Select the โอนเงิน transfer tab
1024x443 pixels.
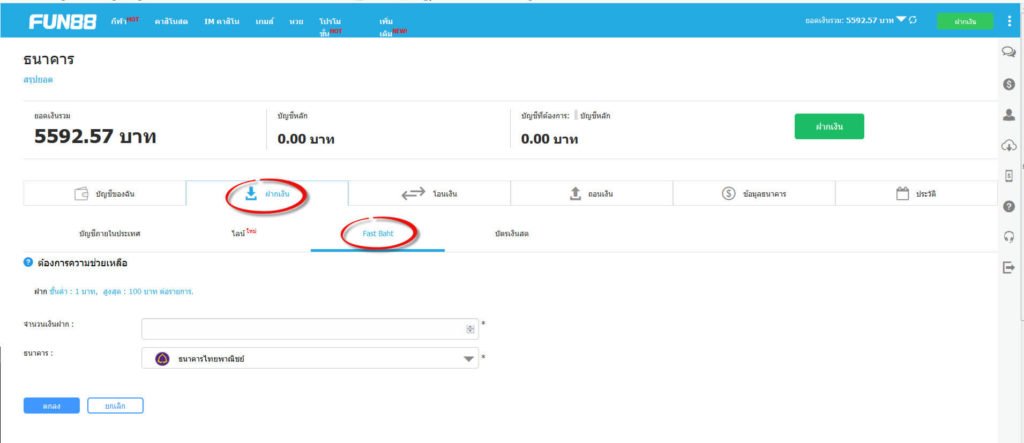pos(429,194)
